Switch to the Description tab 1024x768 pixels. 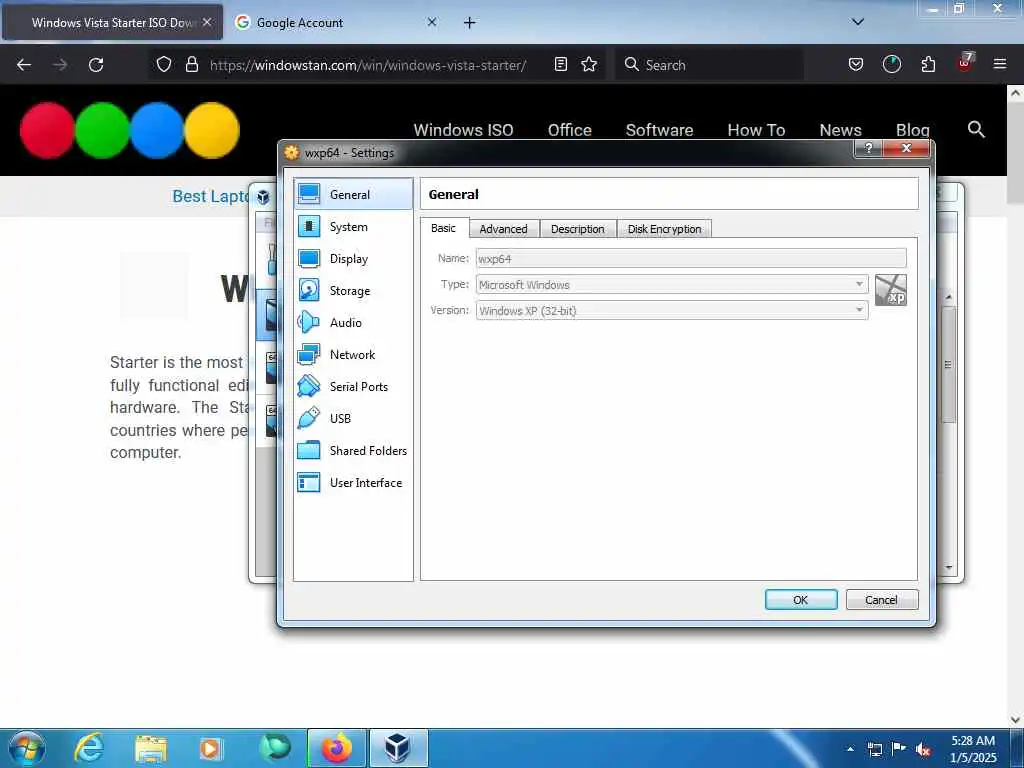tap(578, 229)
